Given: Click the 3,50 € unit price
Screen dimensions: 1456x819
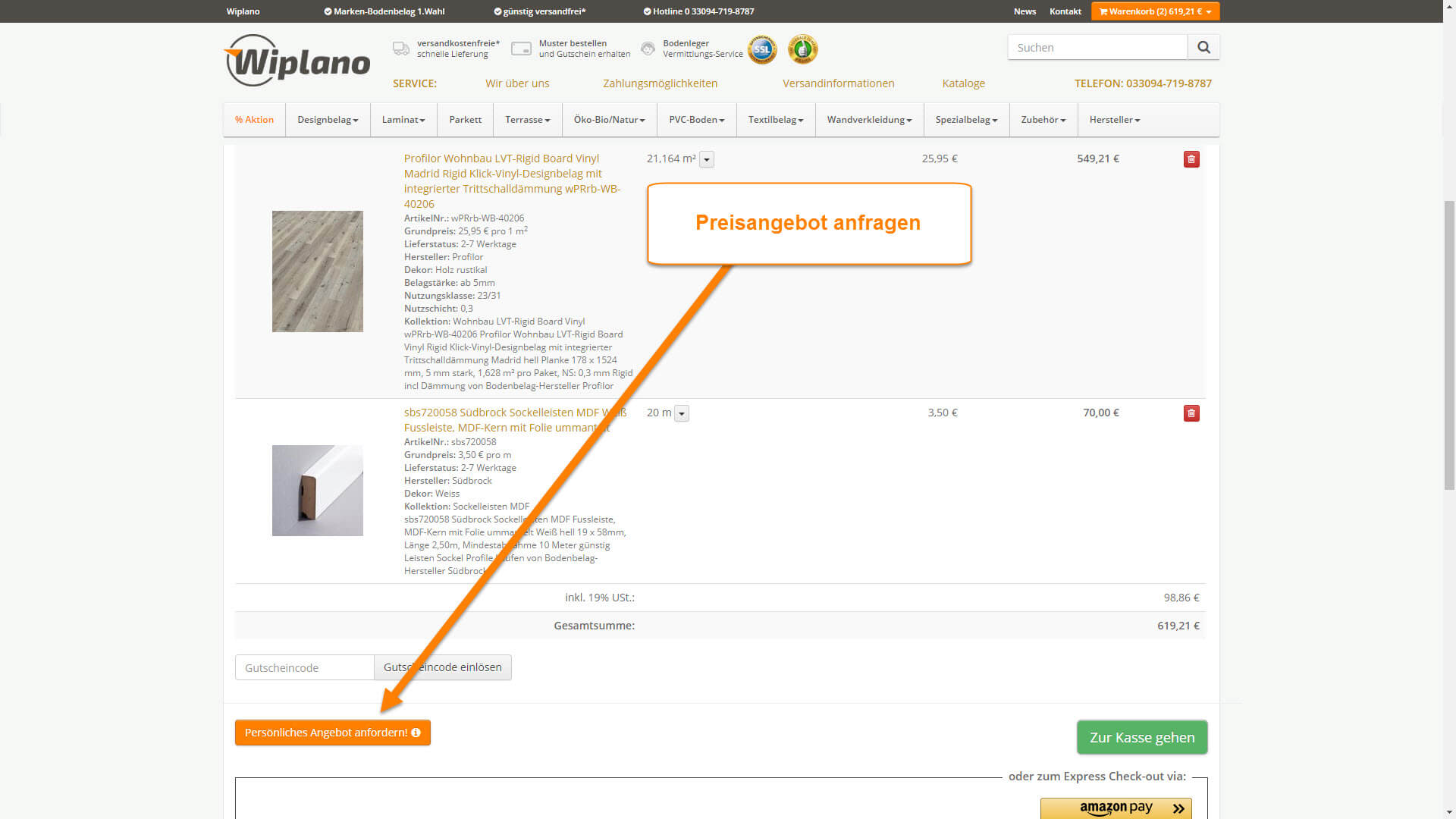Looking at the screenshot, I should [943, 413].
